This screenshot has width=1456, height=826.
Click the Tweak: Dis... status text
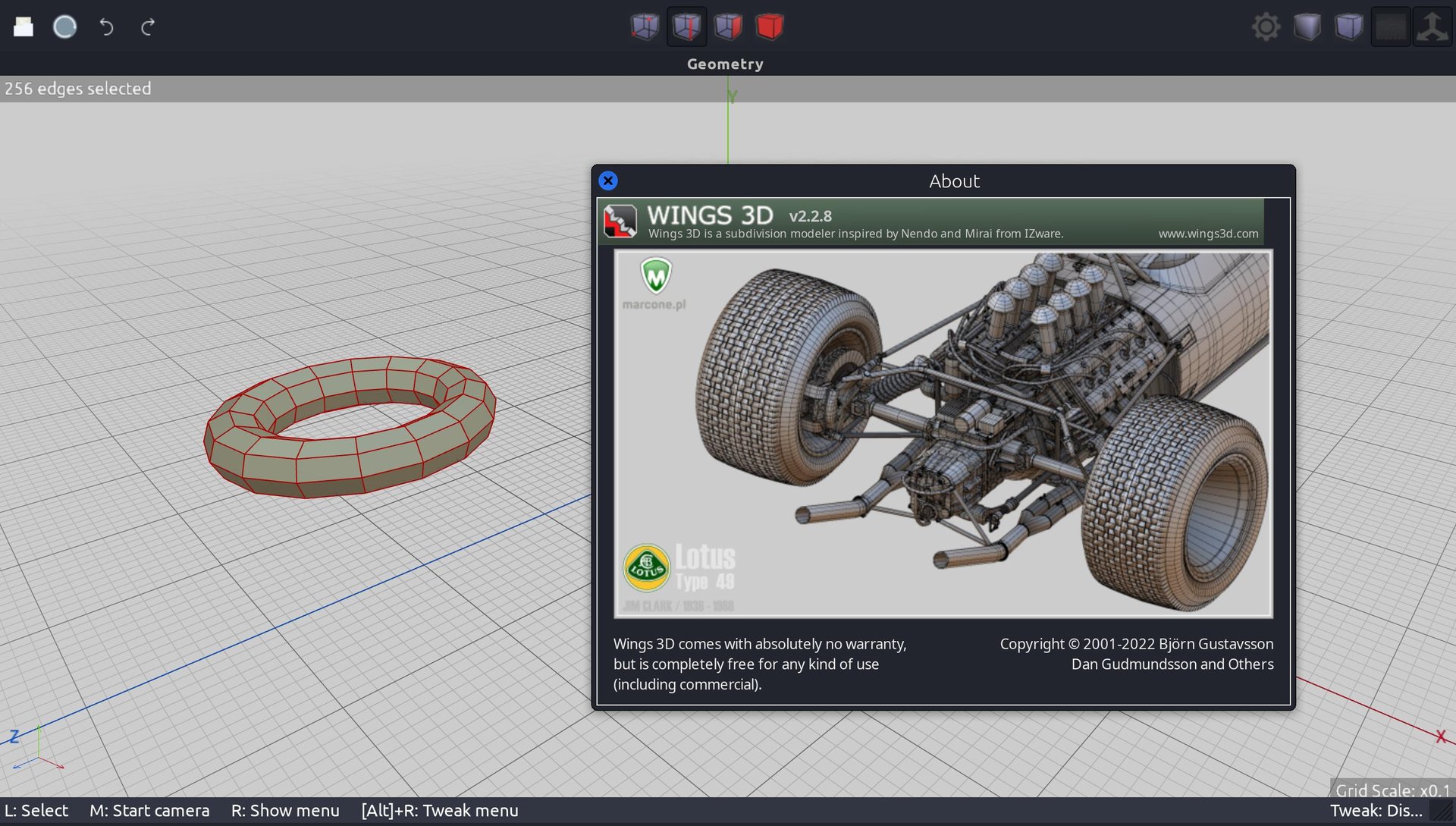click(1376, 810)
